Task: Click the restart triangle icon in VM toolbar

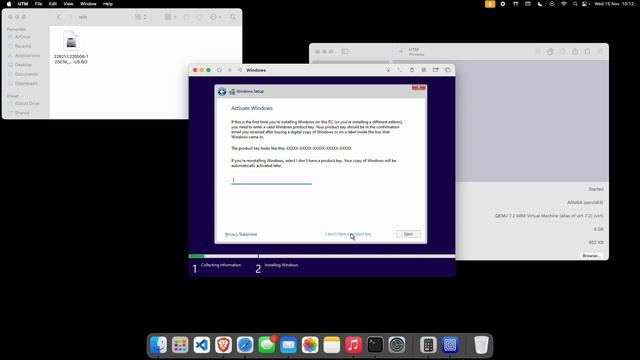Action: [240, 70]
